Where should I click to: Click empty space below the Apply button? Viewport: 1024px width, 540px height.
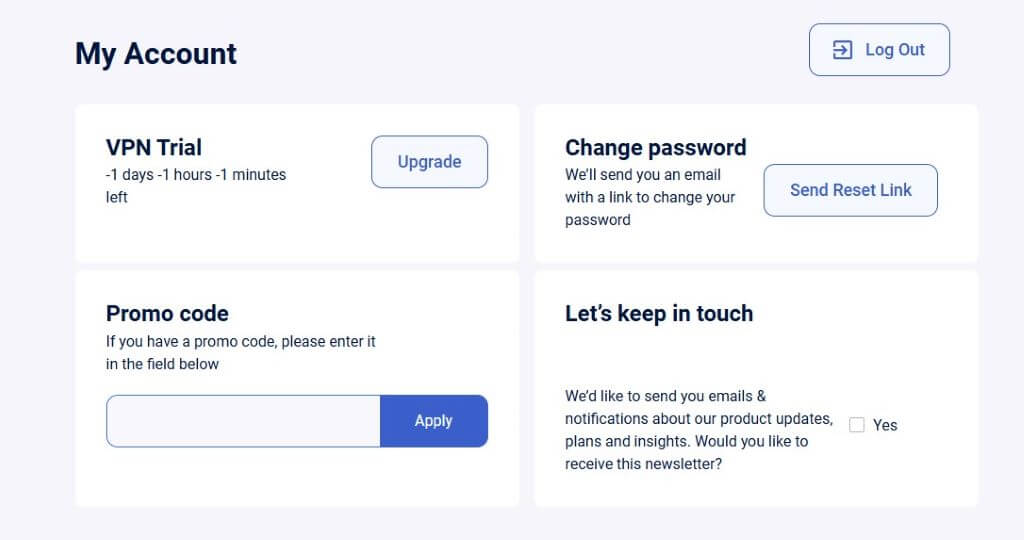tap(434, 478)
